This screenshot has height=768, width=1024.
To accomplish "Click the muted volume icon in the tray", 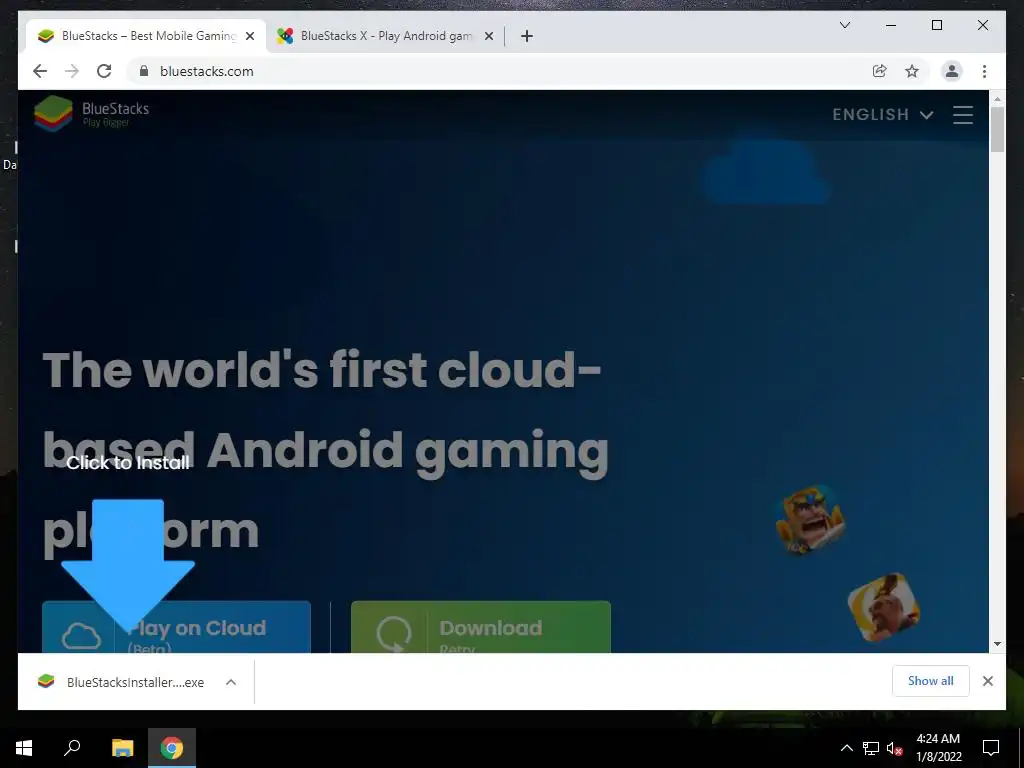I will click(x=894, y=748).
